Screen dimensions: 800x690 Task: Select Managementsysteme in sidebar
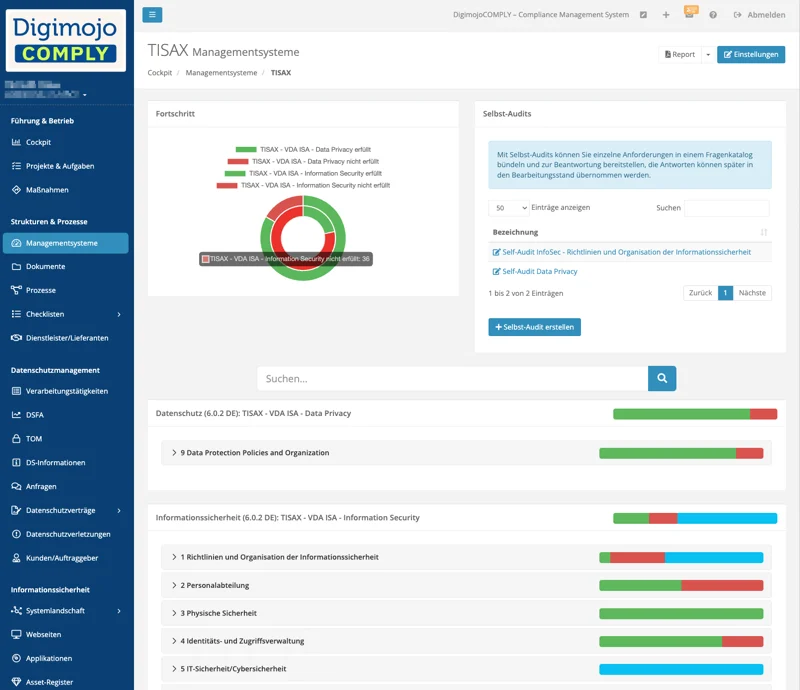[x=66, y=243]
